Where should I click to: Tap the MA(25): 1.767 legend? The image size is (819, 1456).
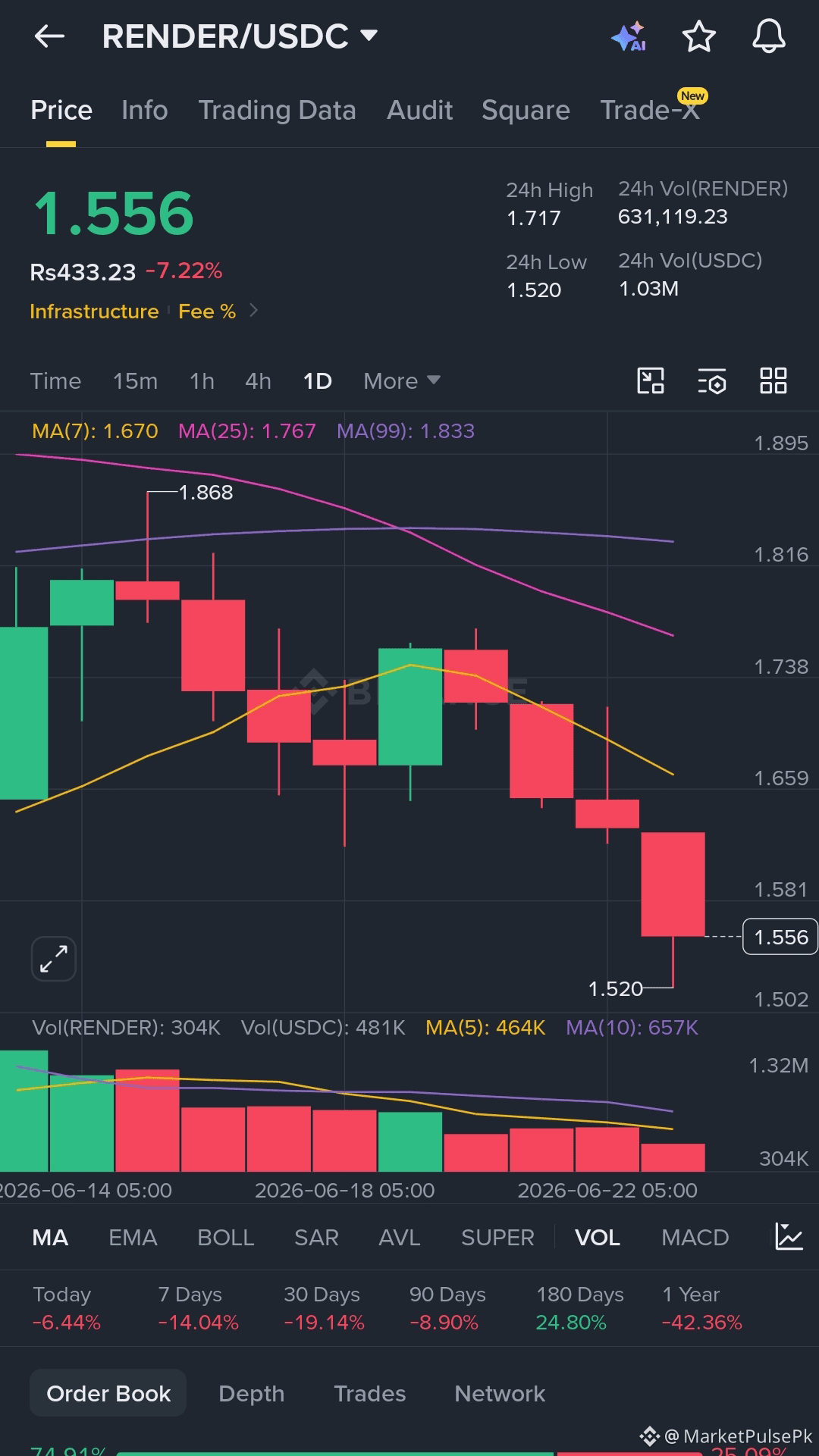tap(246, 431)
